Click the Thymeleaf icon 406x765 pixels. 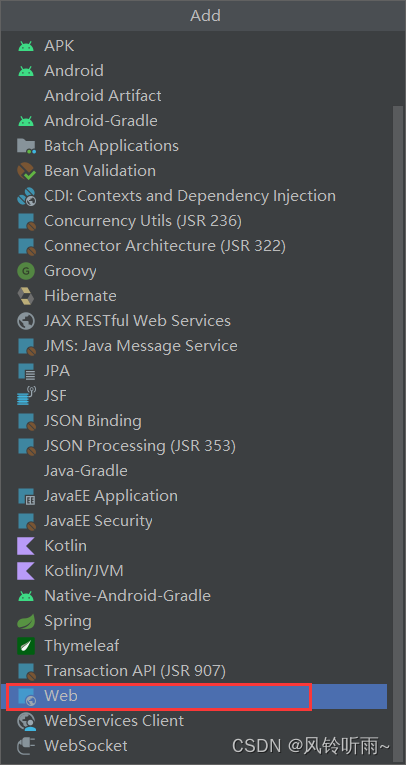click(26, 646)
